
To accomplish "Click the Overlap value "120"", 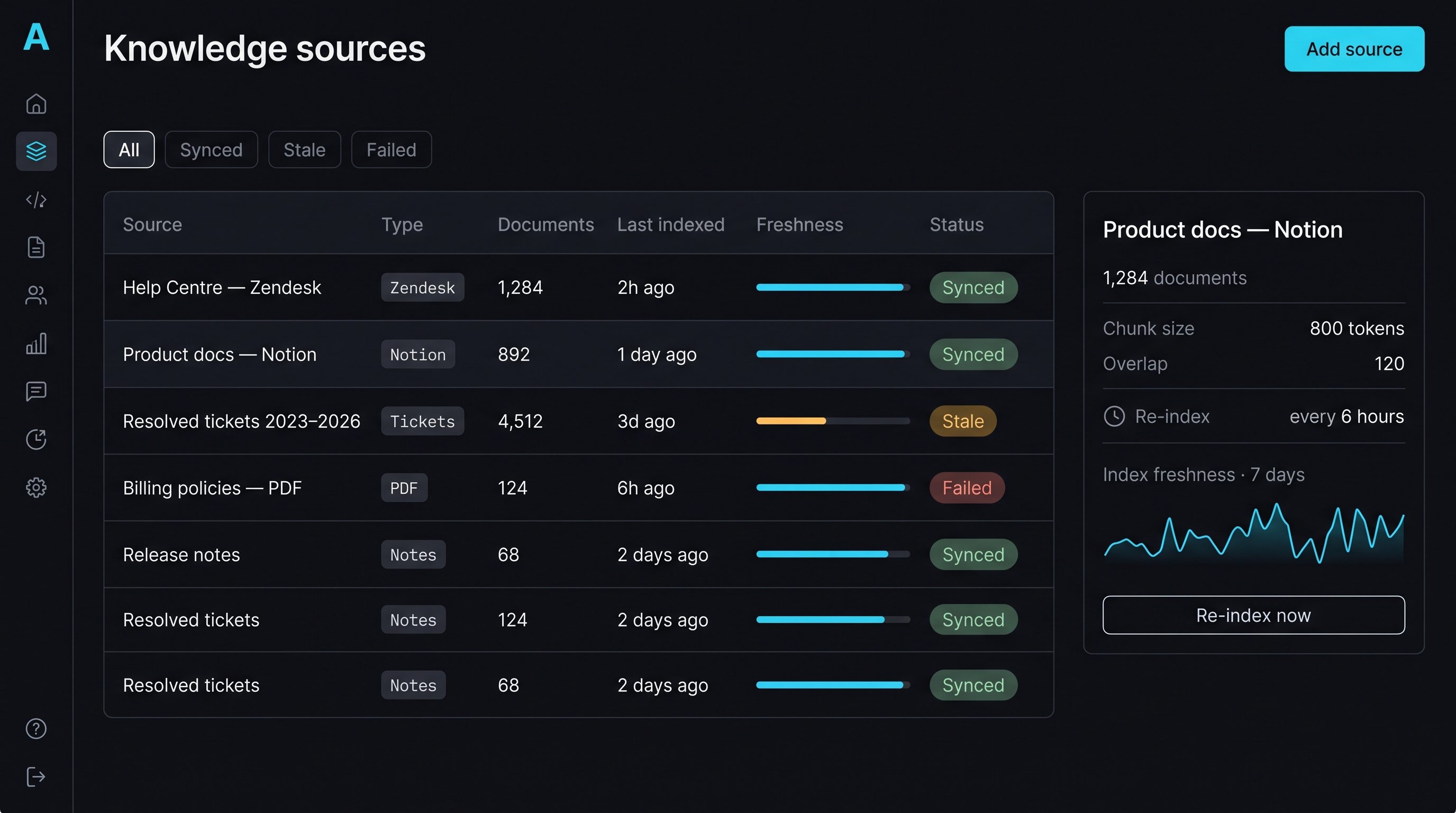I will click(x=1389, y=364).
